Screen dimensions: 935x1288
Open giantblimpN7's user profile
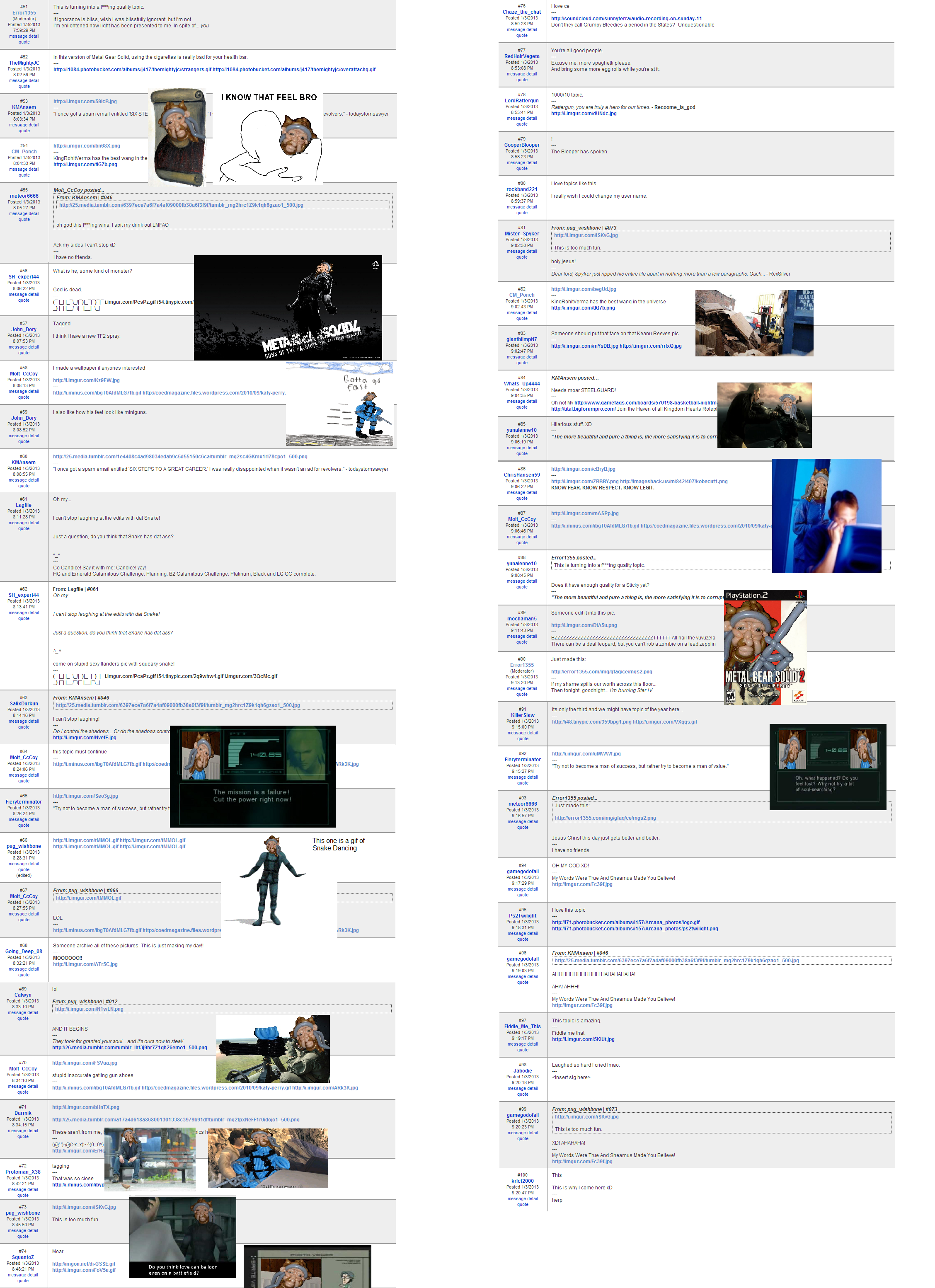pos(521,339)
